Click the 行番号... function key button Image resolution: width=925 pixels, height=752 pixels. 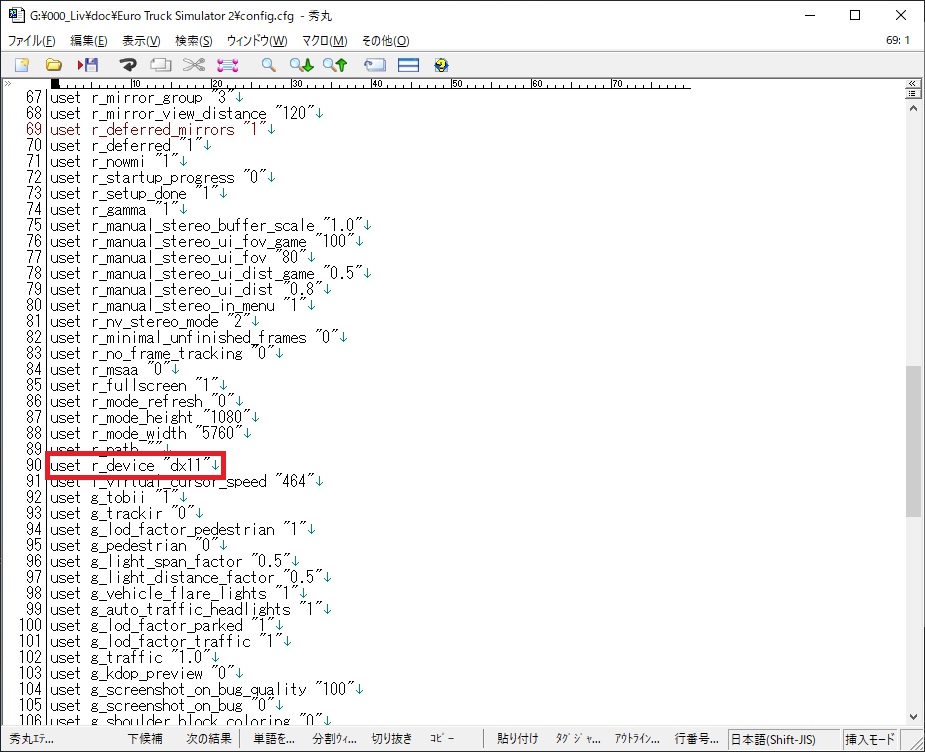tap(697, 738)
